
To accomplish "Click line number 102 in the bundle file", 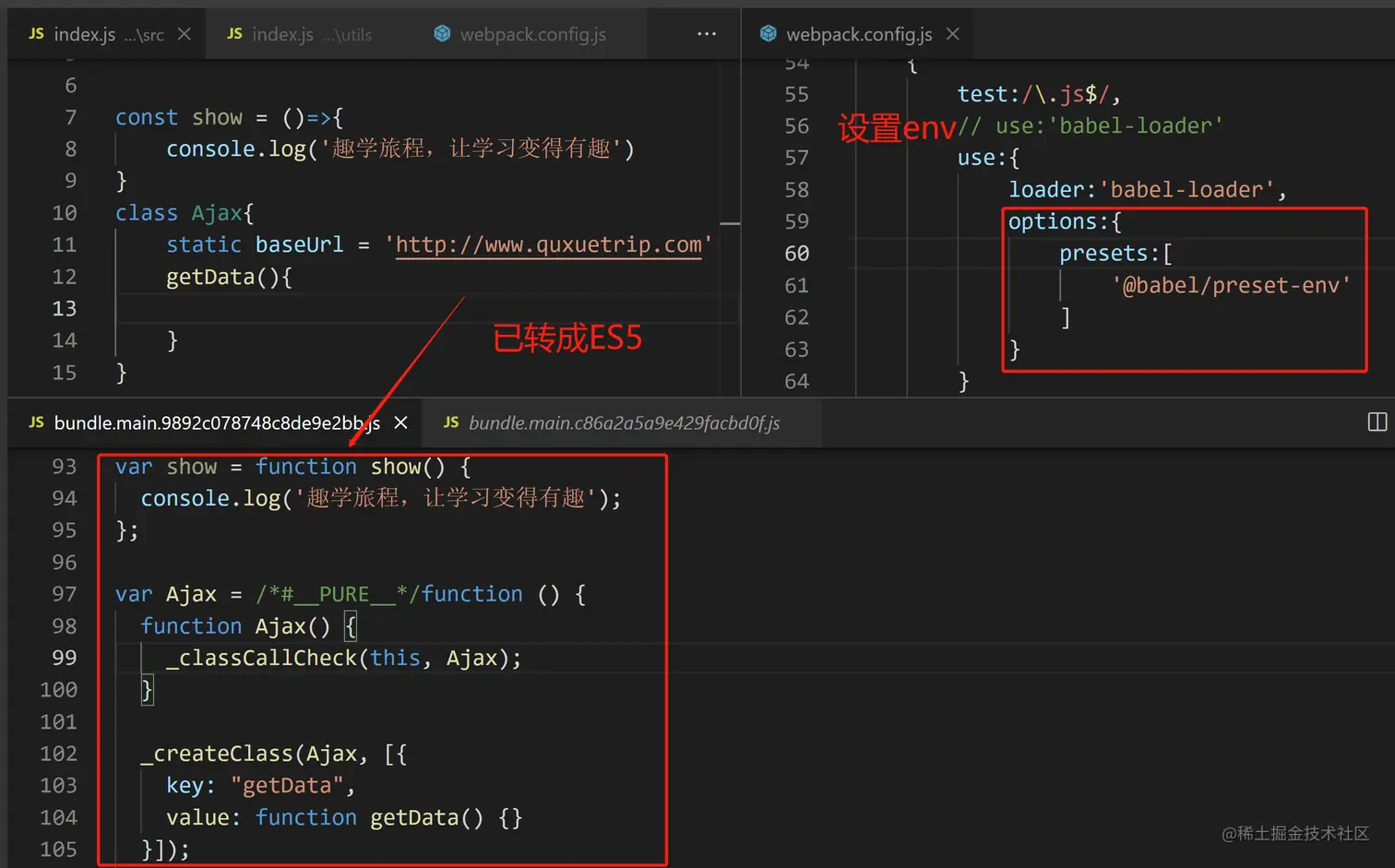I will coord(58,754).
